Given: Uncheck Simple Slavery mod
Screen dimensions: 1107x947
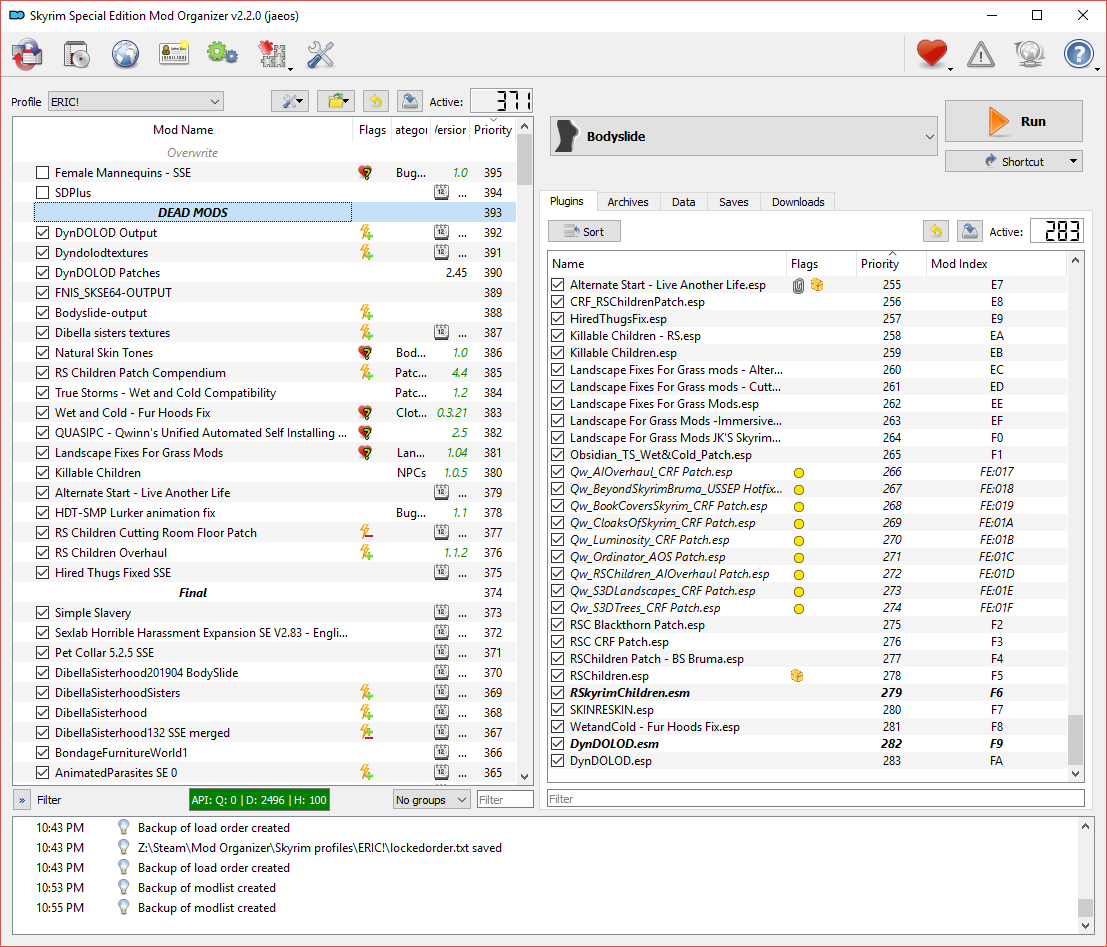Looking at the screenshot, I should click(x=42, y=612).
